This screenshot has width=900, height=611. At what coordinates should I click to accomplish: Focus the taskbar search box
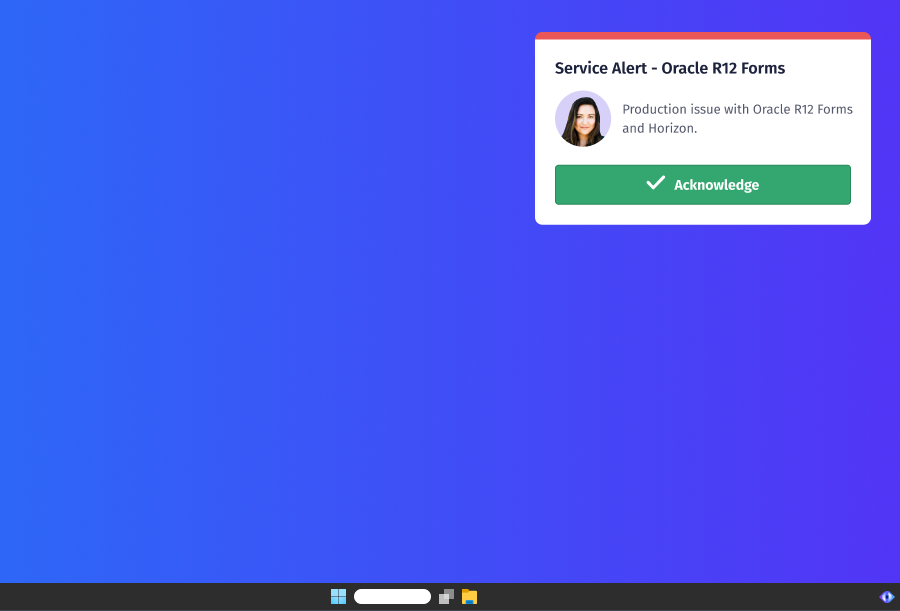(x=392, y=597)
